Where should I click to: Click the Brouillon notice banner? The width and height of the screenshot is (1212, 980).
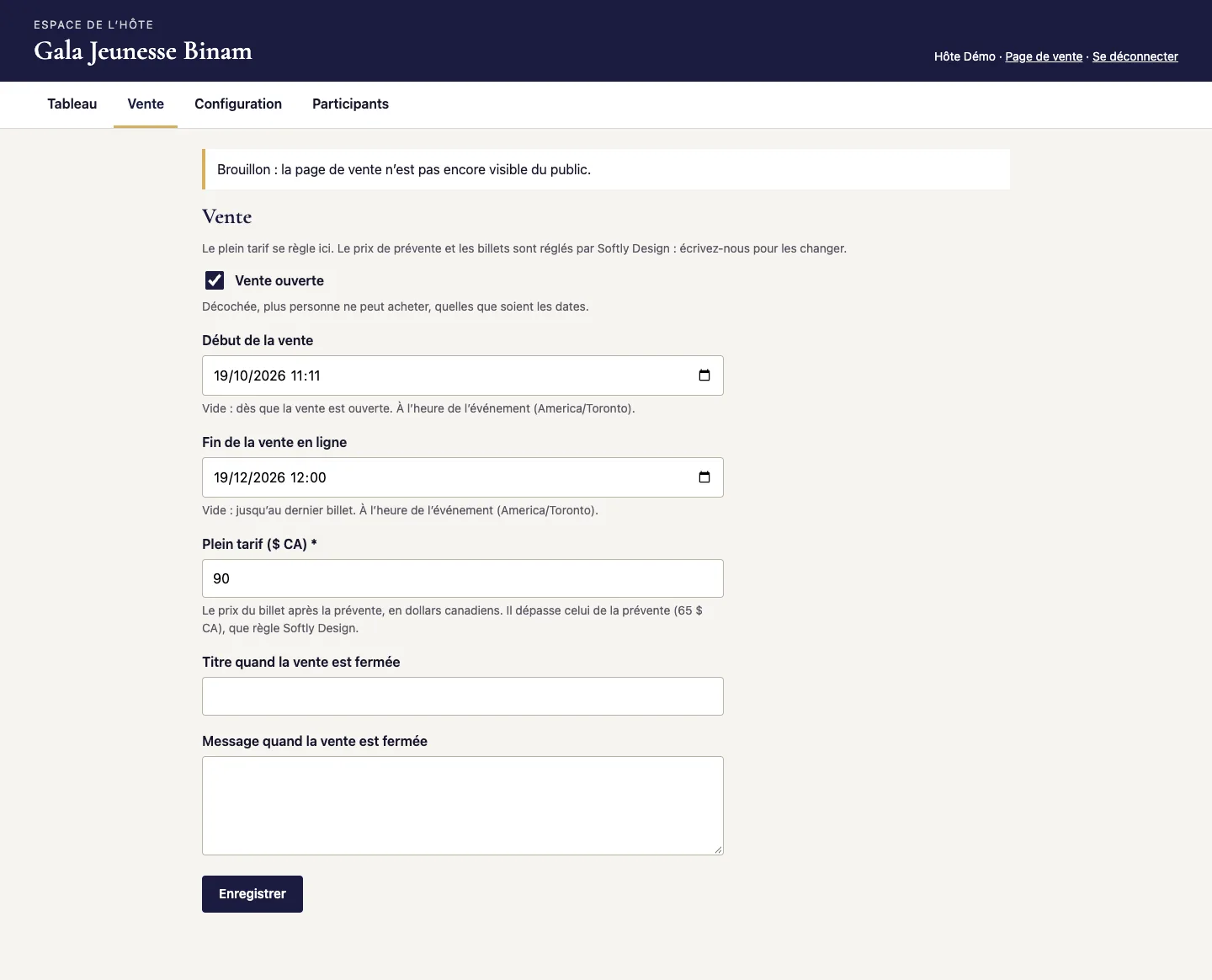[606, 169]
